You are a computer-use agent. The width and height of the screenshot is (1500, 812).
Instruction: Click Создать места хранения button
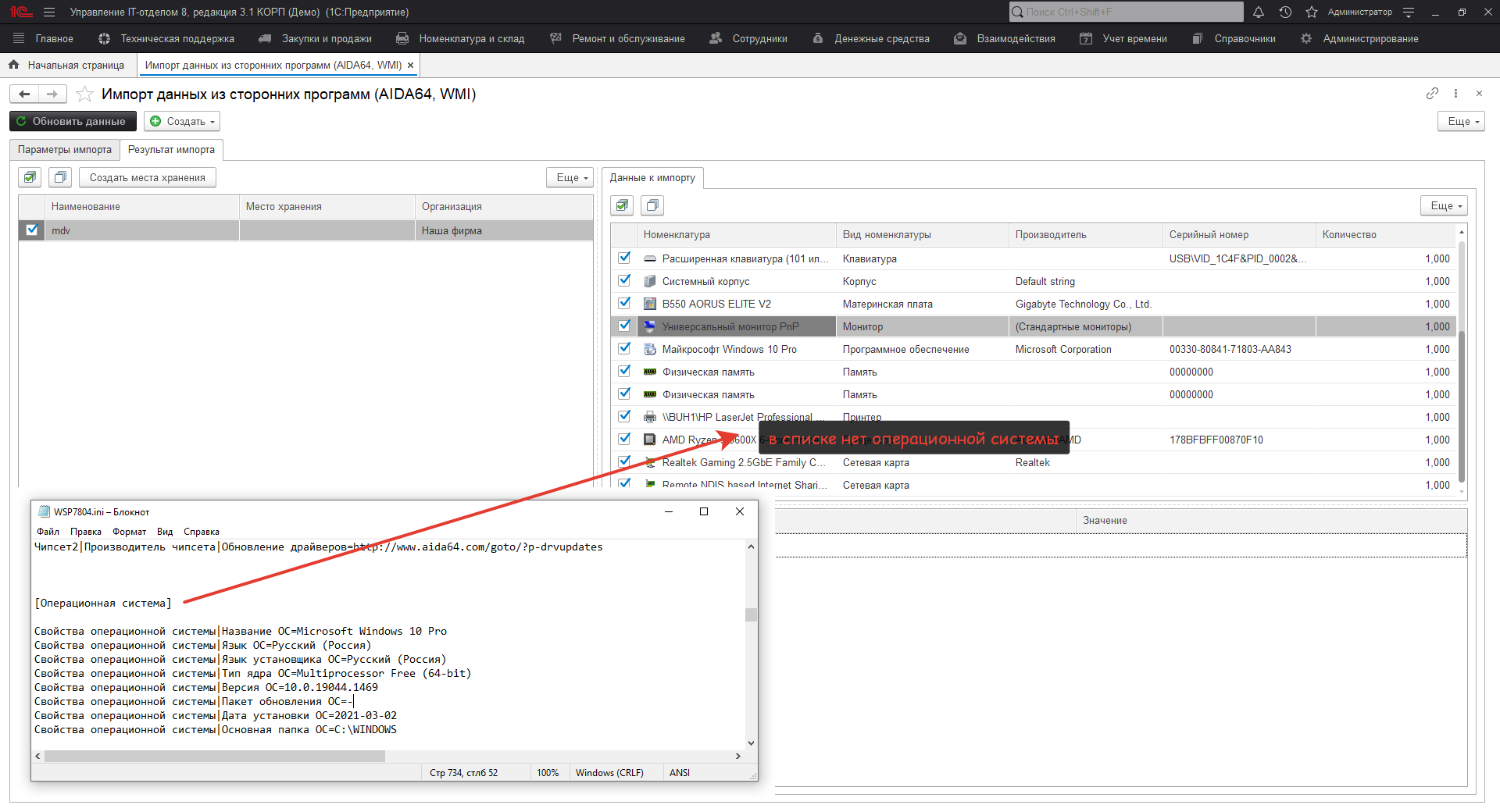[x=147, y=177]
